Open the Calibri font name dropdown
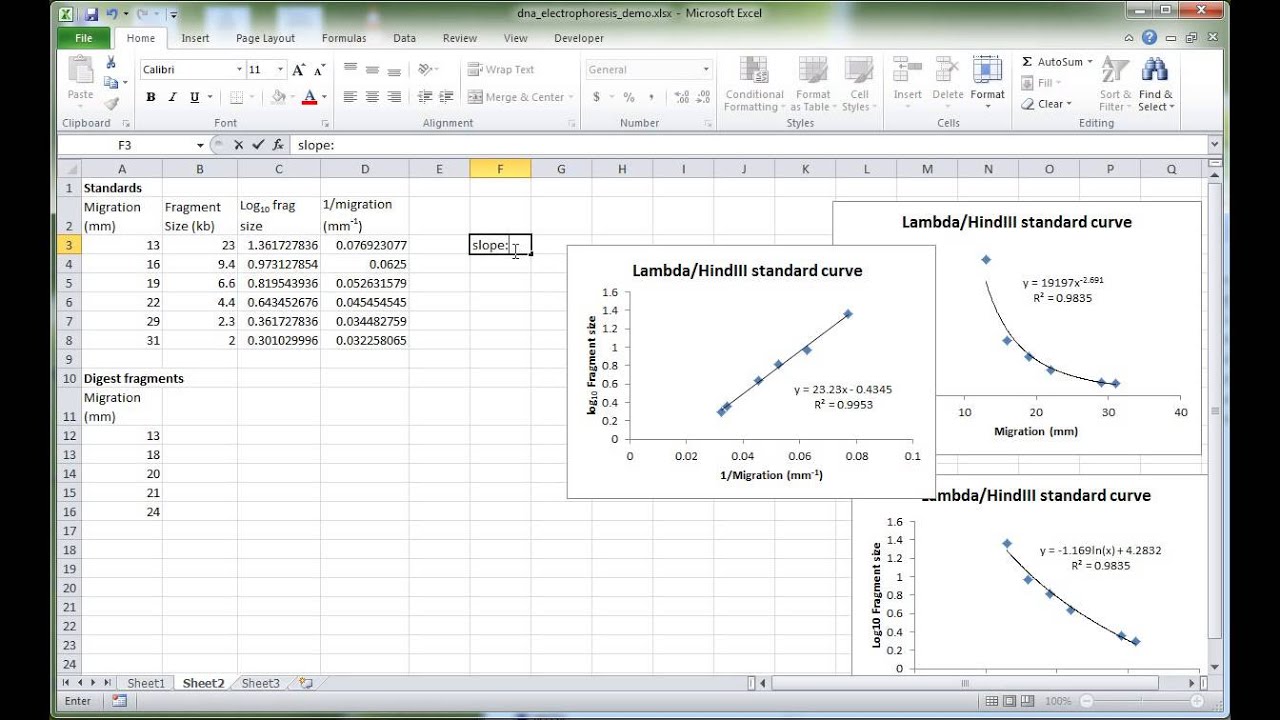This screenshot has width=1280, height=720. coord(239,70)
